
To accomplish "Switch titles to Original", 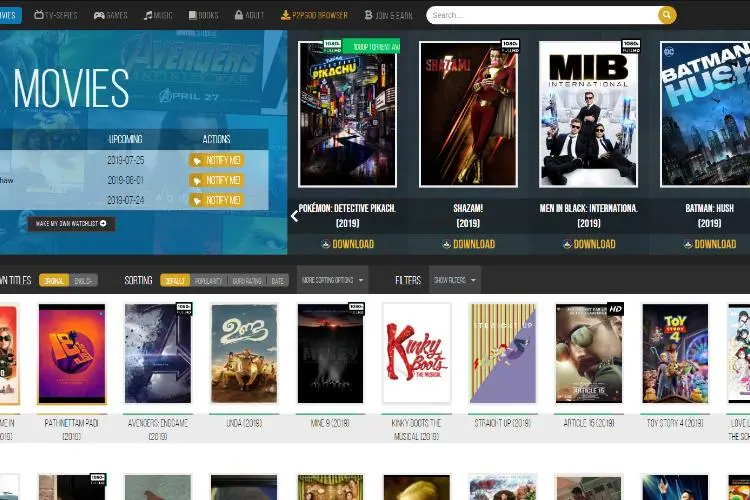I will click(54, 280).
